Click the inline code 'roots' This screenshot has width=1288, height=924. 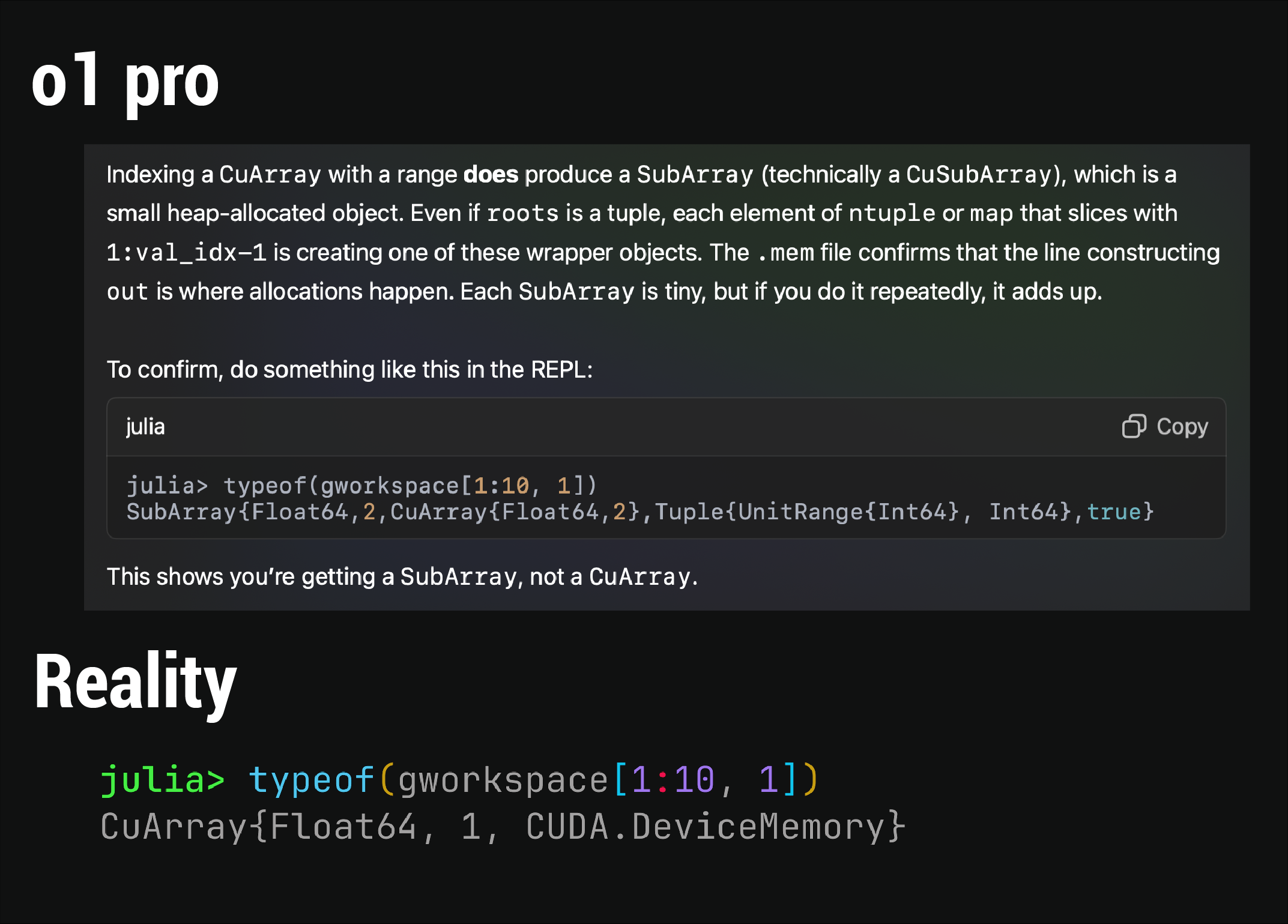[x=522, y=214]
